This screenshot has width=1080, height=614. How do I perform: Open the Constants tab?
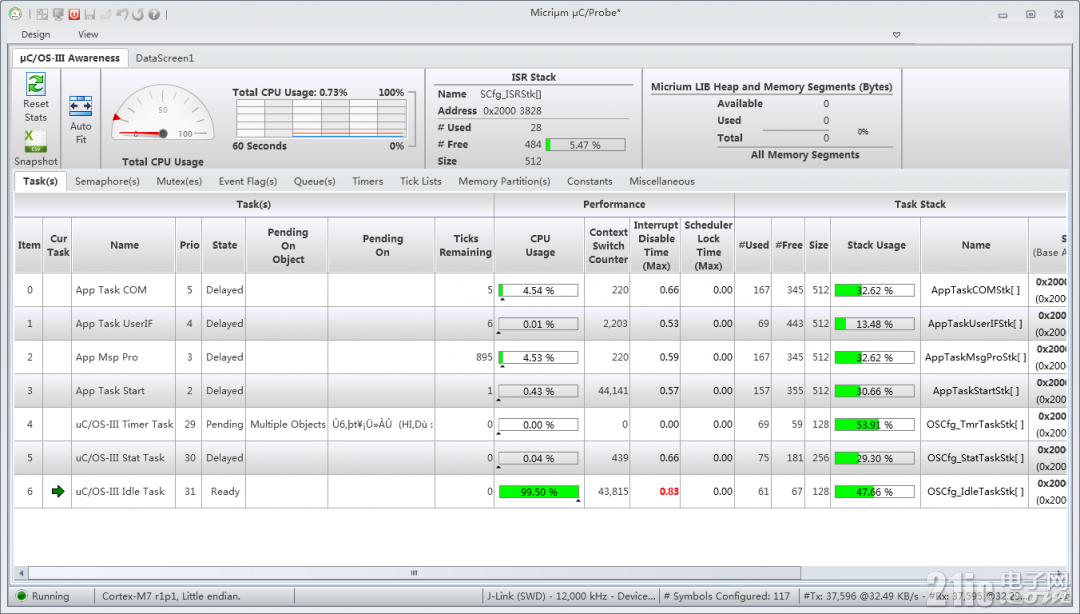590,181
